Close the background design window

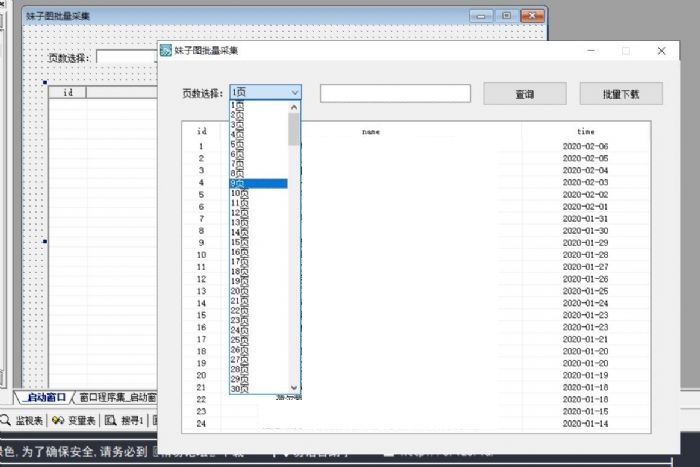(535, 16)
